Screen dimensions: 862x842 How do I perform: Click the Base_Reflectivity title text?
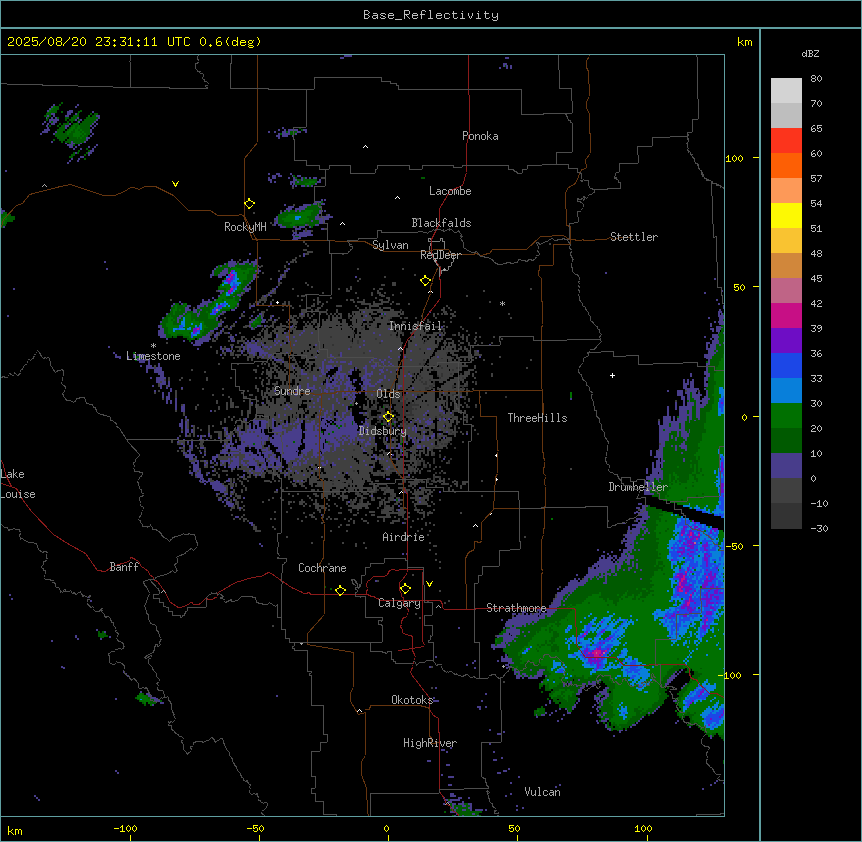[x=431, y=15]
